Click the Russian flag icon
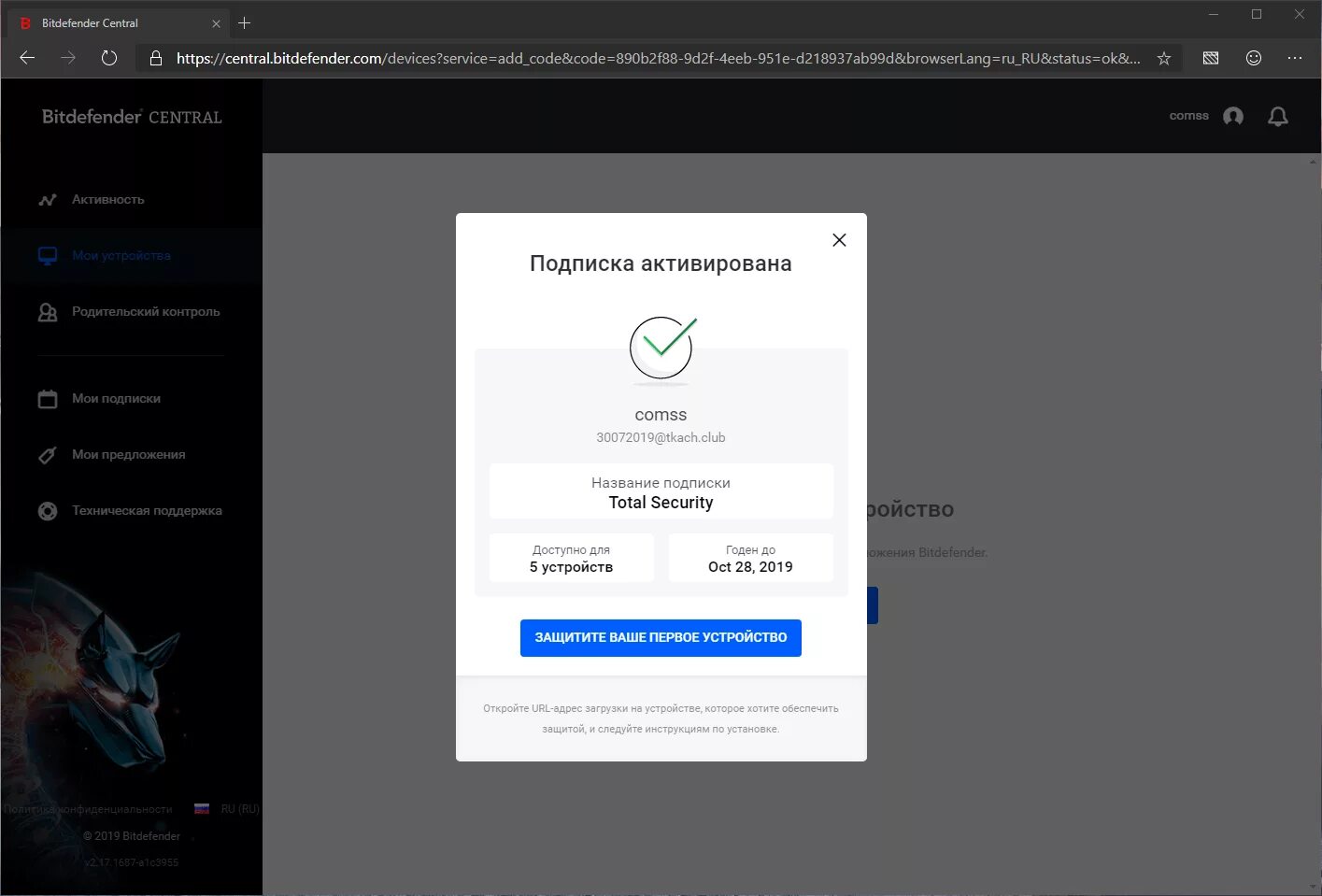 coord(202,809)
